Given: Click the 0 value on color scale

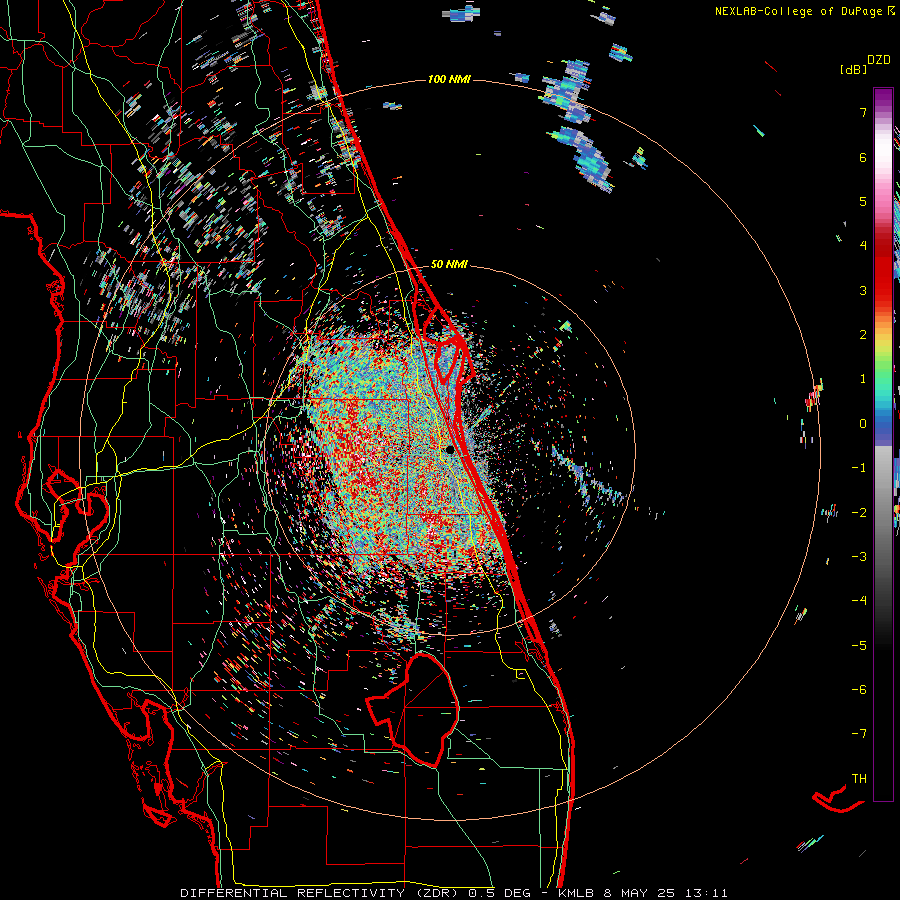Looking at the screenshot, I should pos(863,424).
